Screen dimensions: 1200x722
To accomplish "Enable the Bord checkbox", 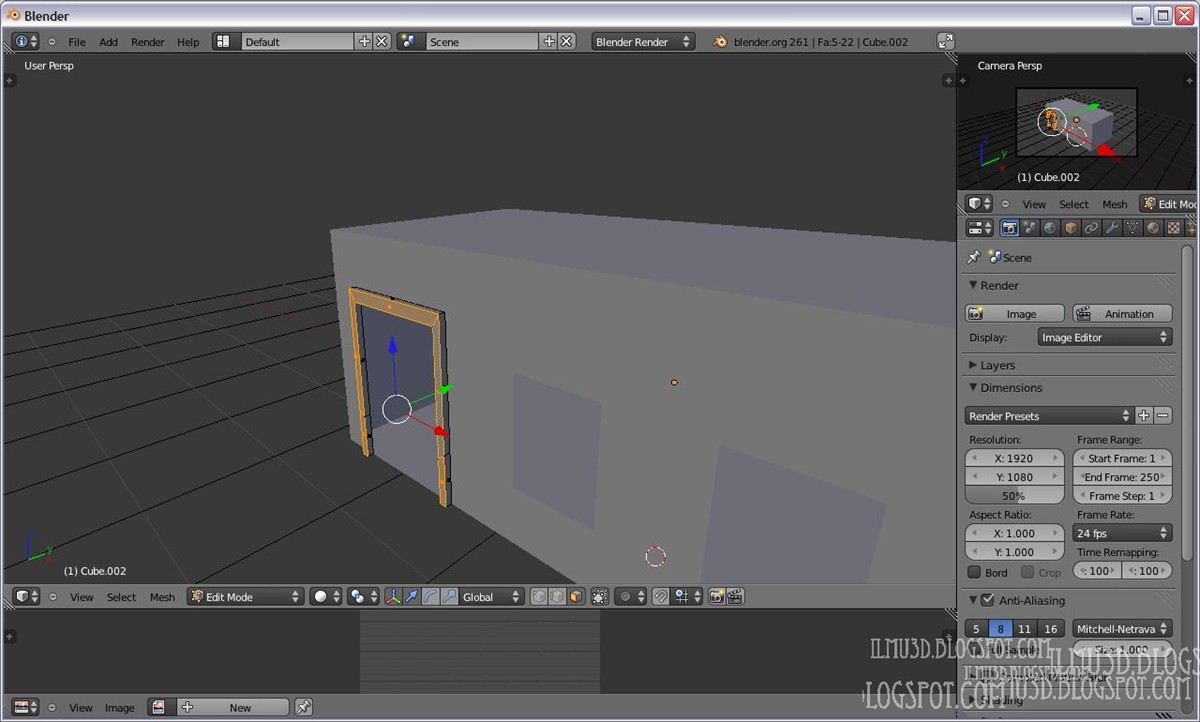I will click(974, 572).
